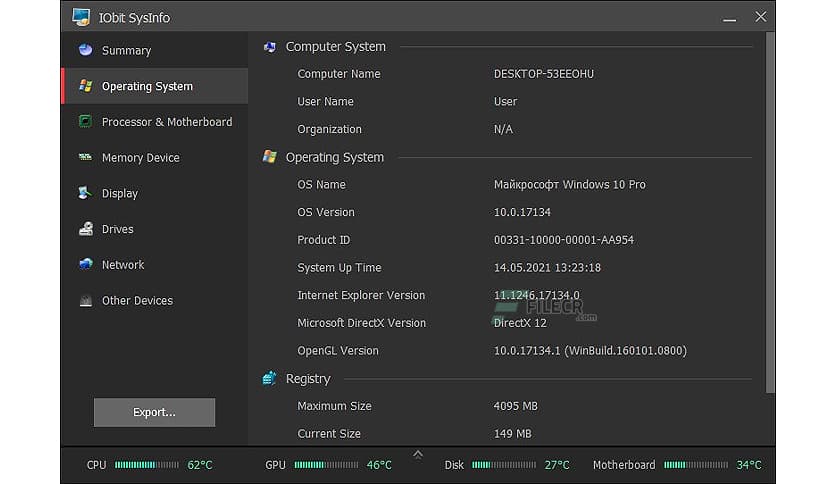Click the Other Devices icon in sidebar
The width and height of the screenshot is (836, 484).
[85, 301]
